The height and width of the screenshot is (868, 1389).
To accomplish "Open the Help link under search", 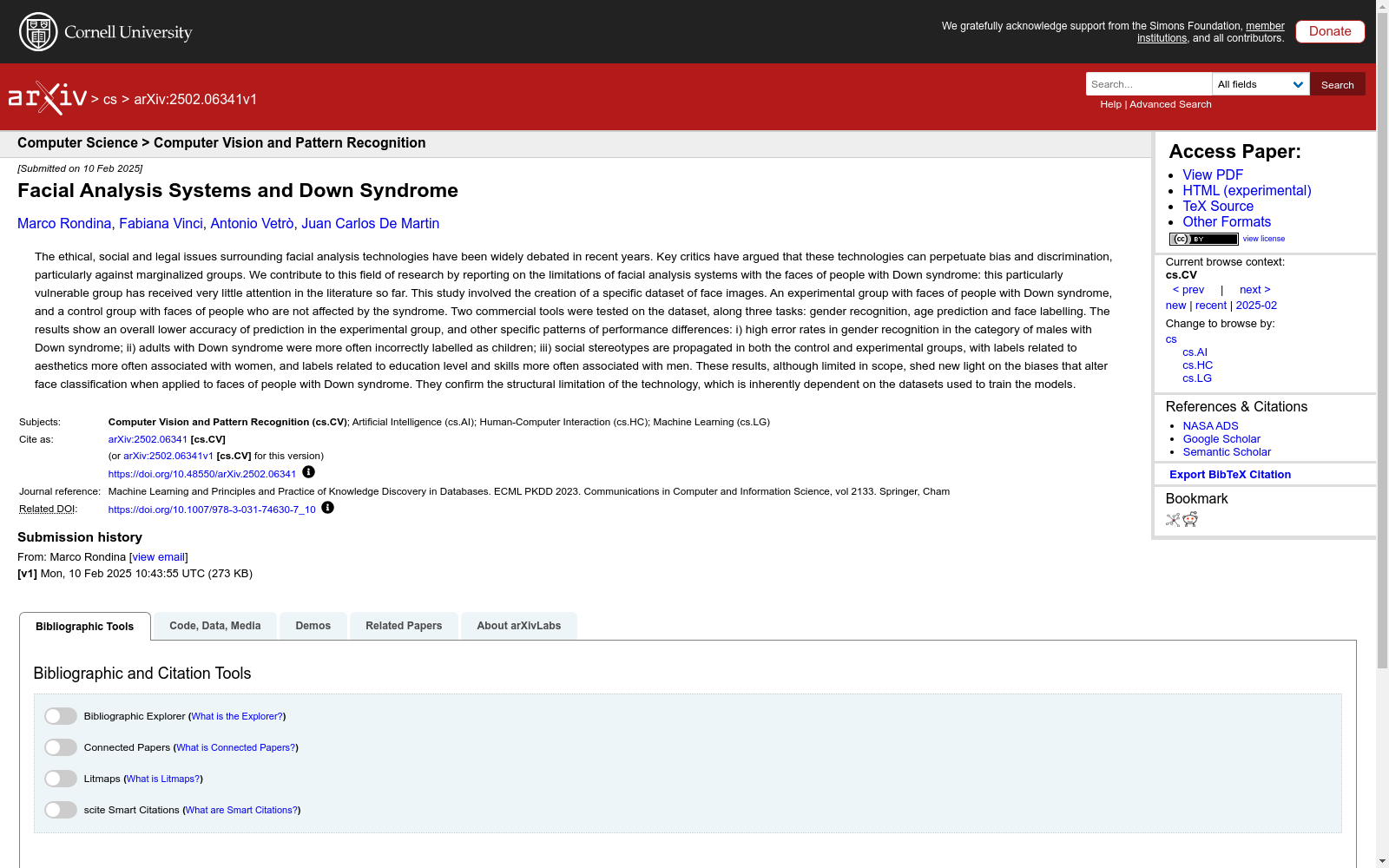I will point(1110,104).
